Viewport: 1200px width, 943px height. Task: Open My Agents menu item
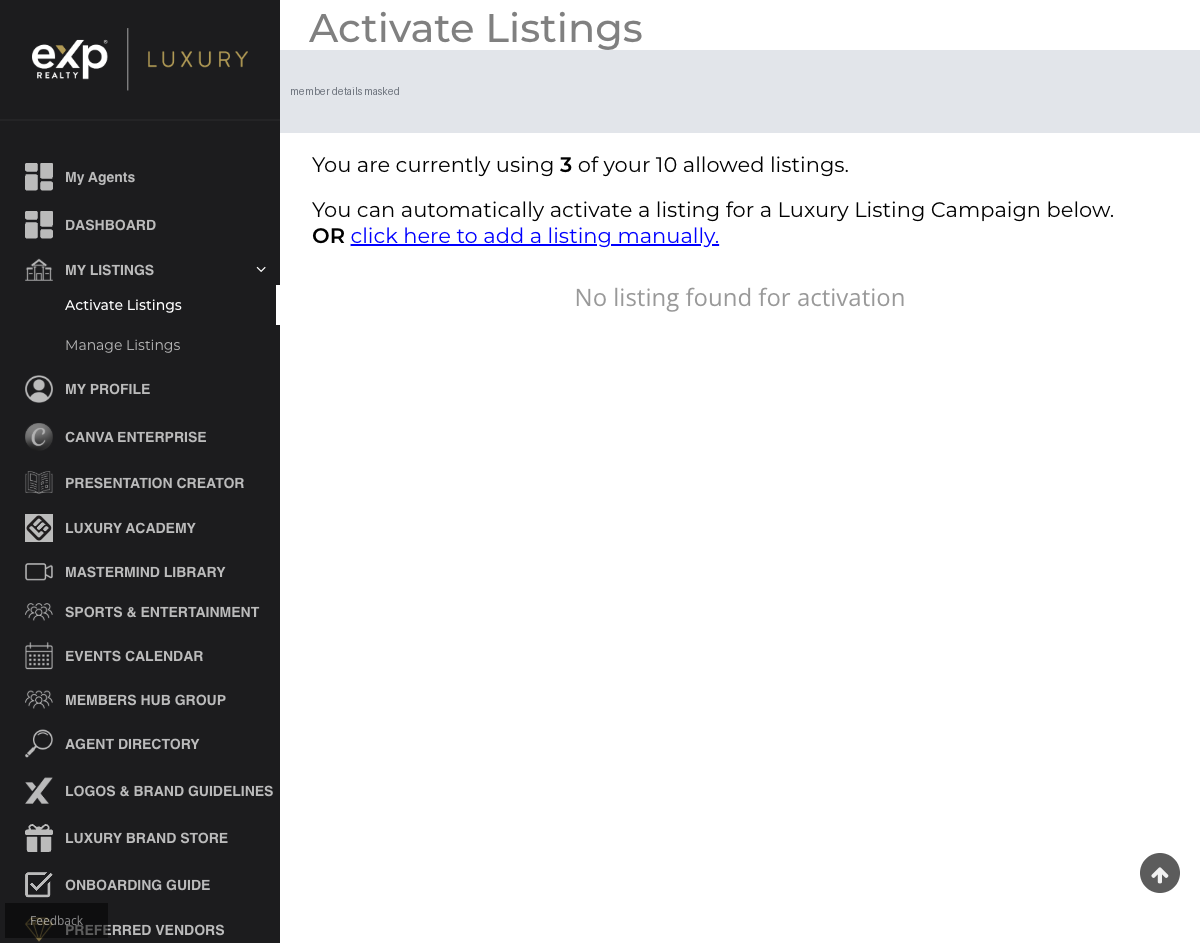(x=100, y=177)
